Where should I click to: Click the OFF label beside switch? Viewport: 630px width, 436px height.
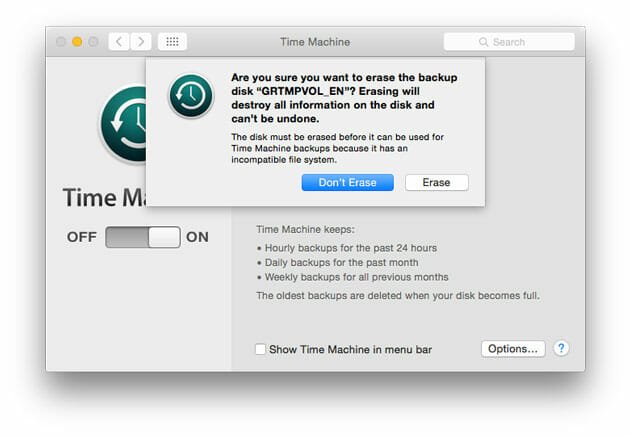pyautogui.click(x=82, y=237)
